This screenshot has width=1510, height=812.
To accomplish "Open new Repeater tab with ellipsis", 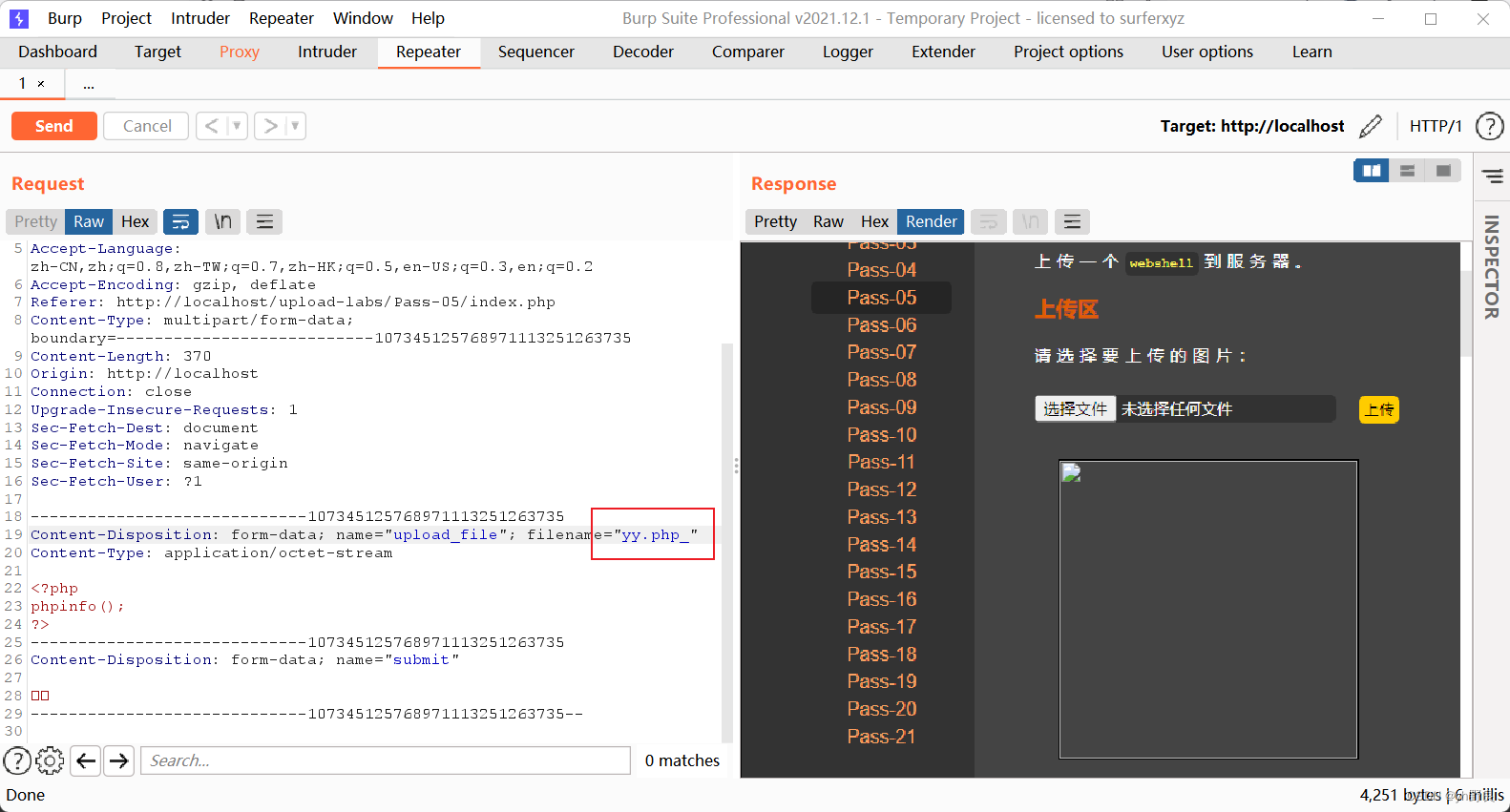I will pyautogui.click(x=89, y=85).
